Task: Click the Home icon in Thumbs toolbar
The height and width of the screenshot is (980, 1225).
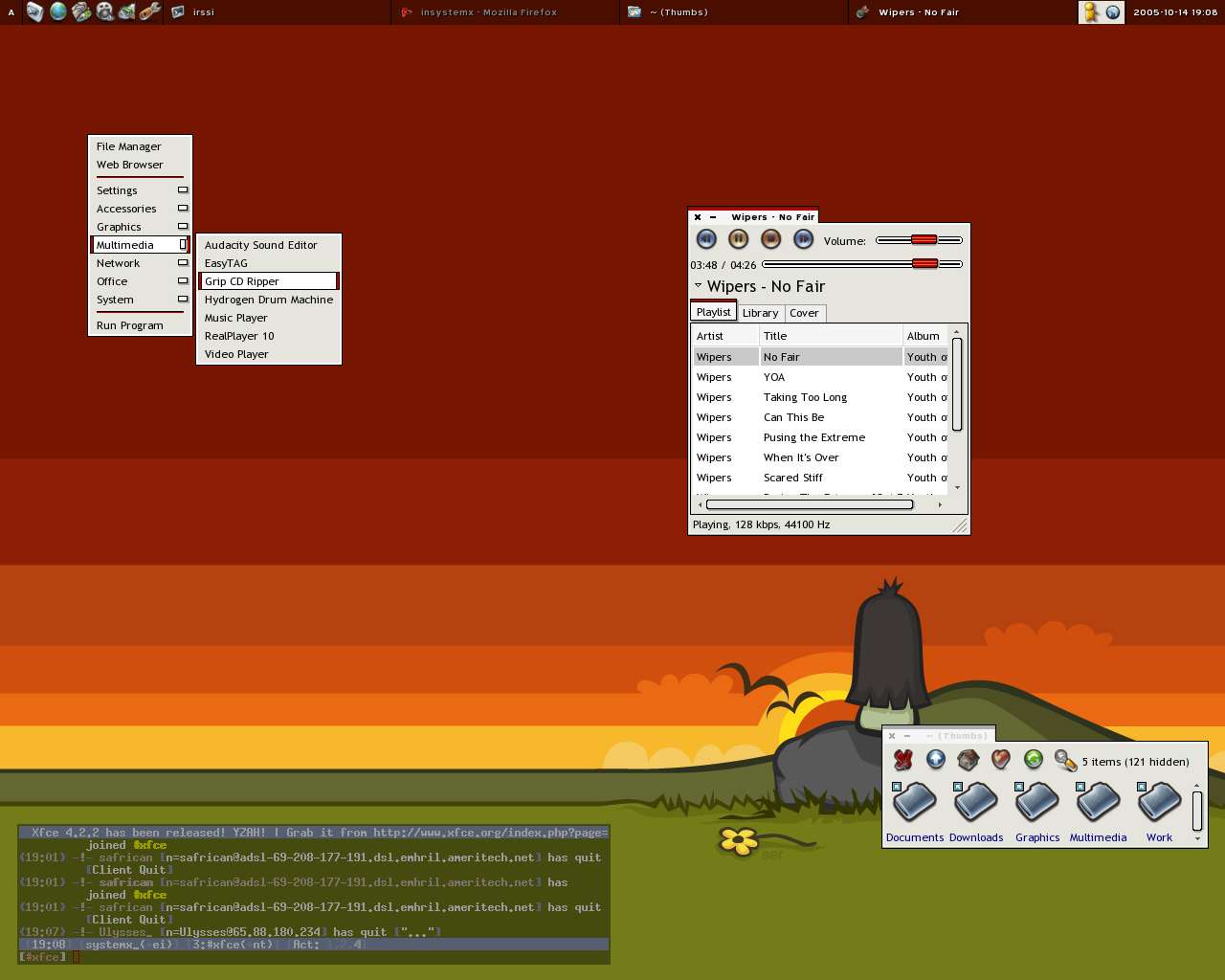Action: pyautogui.click(x=969, y=760)
